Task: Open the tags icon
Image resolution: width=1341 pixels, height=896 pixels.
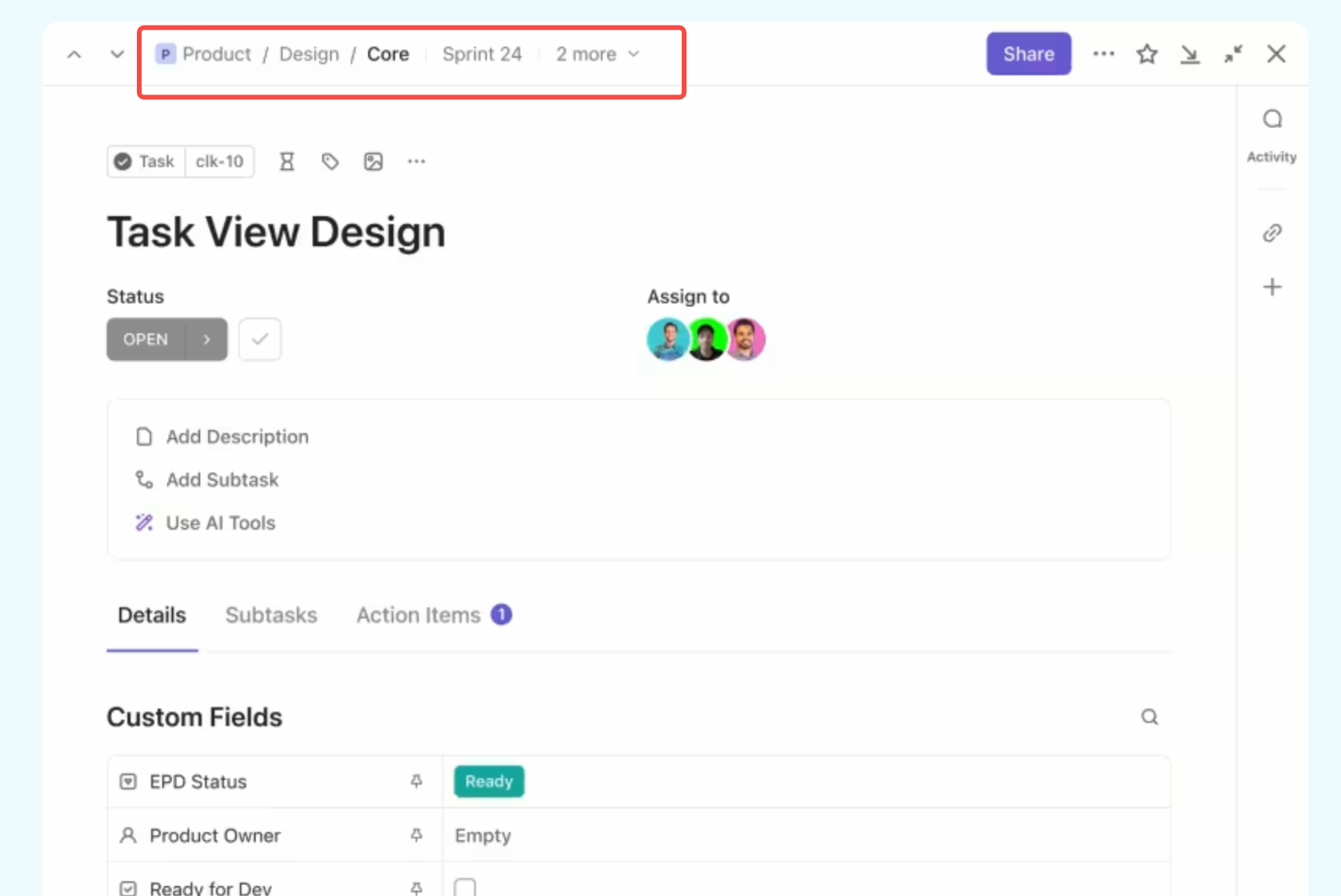Action: click(330, 162)
